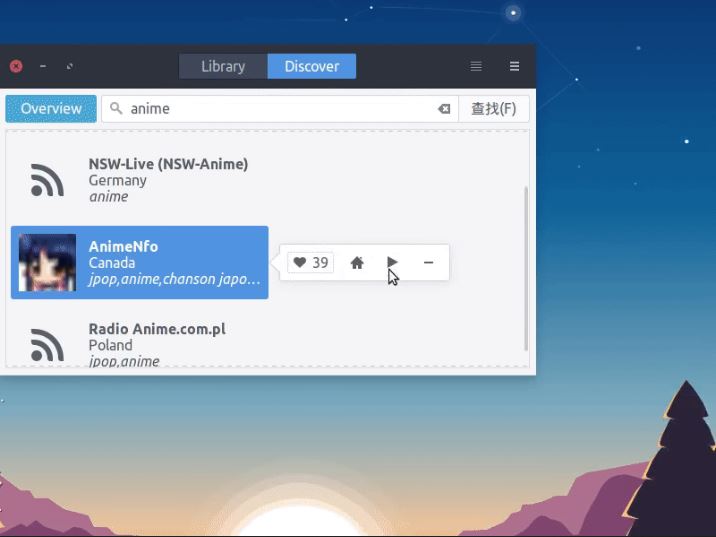
Task: Click the 查找(F) search button
Action: tap(493, 109)
